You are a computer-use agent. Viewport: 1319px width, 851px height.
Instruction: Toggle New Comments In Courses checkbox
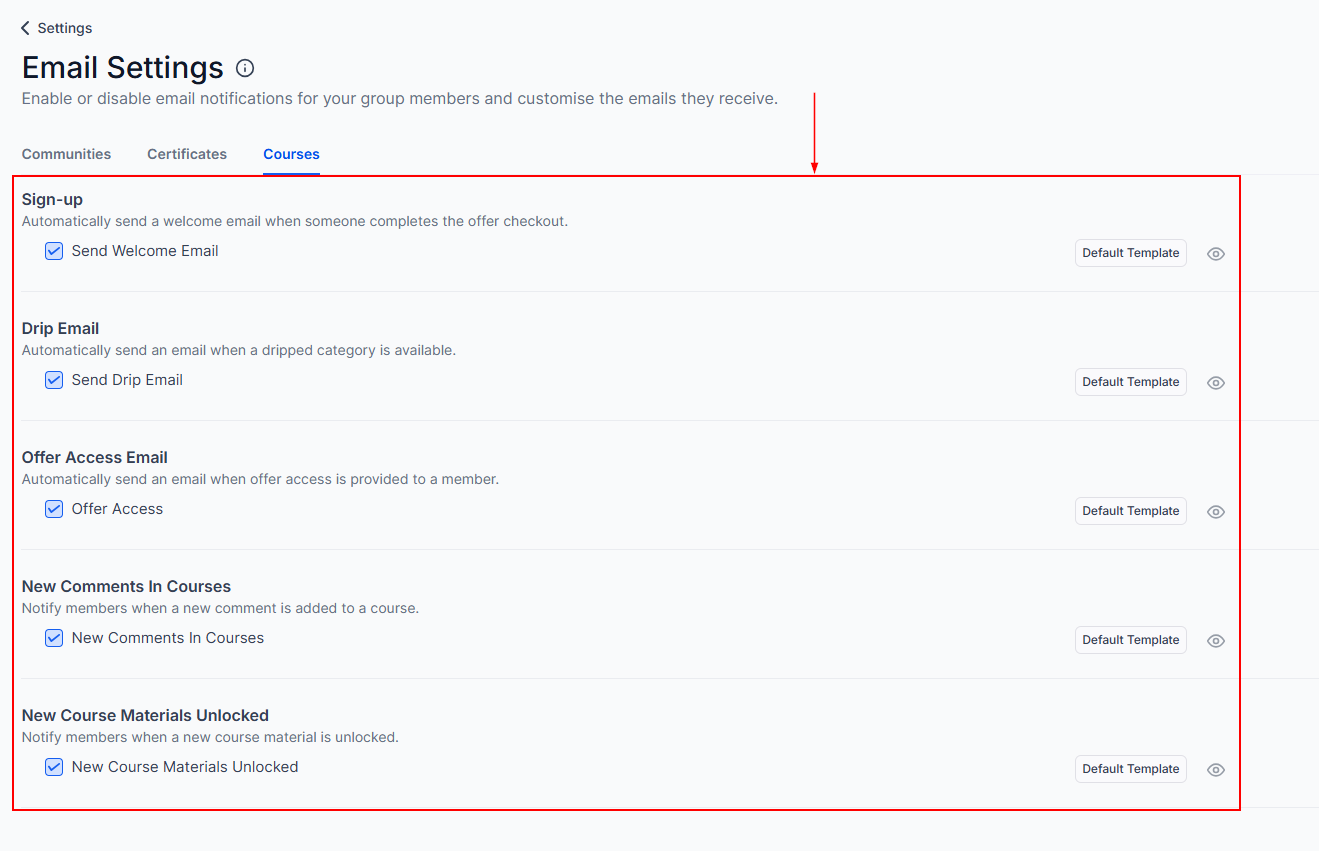[54, 638]
